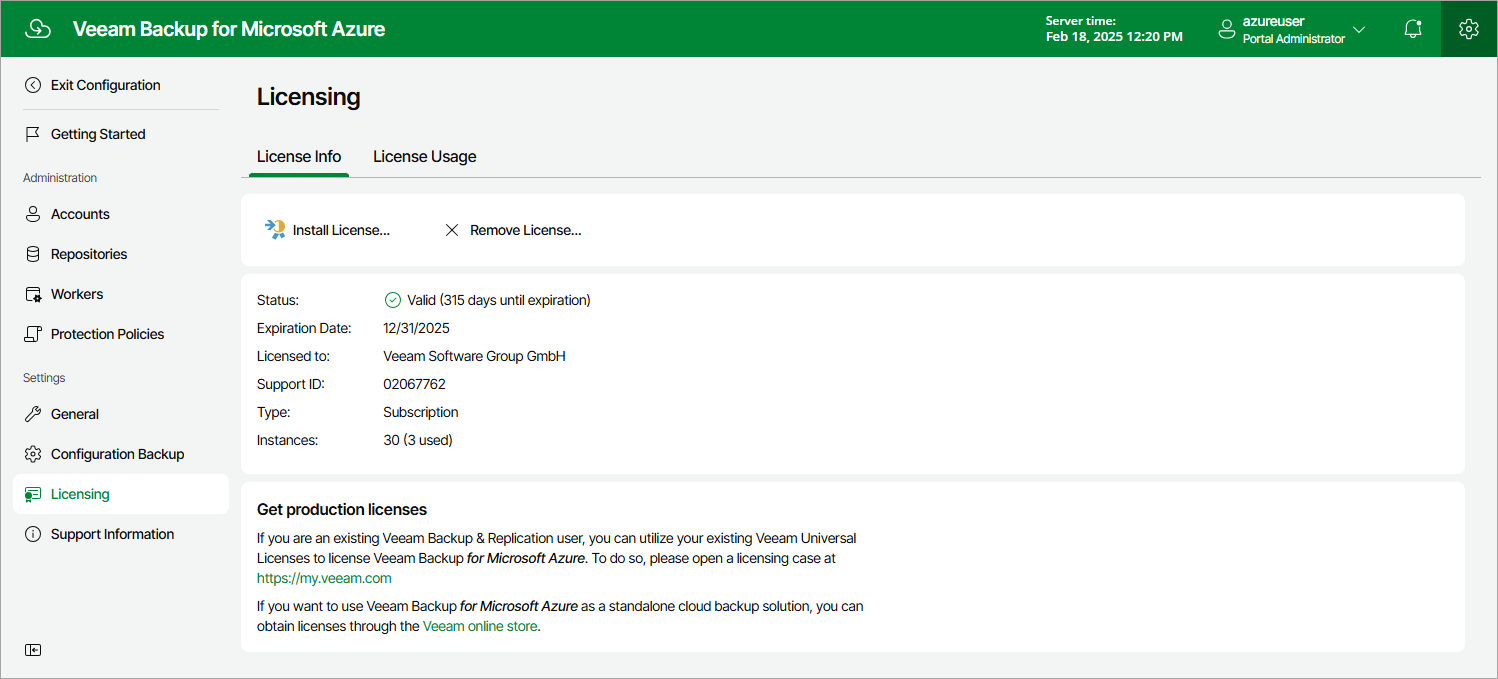Open the notifications bell
This screenshot has width=1498, height=679.
click(1413, 29)
